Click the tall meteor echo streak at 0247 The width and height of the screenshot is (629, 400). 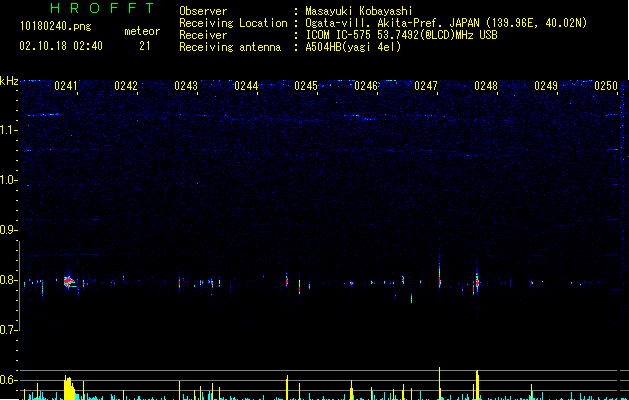[440, 273]
